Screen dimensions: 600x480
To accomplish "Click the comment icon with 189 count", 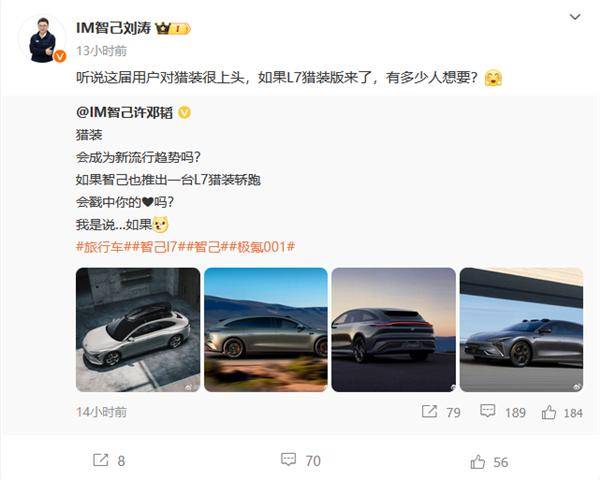I will (488, 411).
